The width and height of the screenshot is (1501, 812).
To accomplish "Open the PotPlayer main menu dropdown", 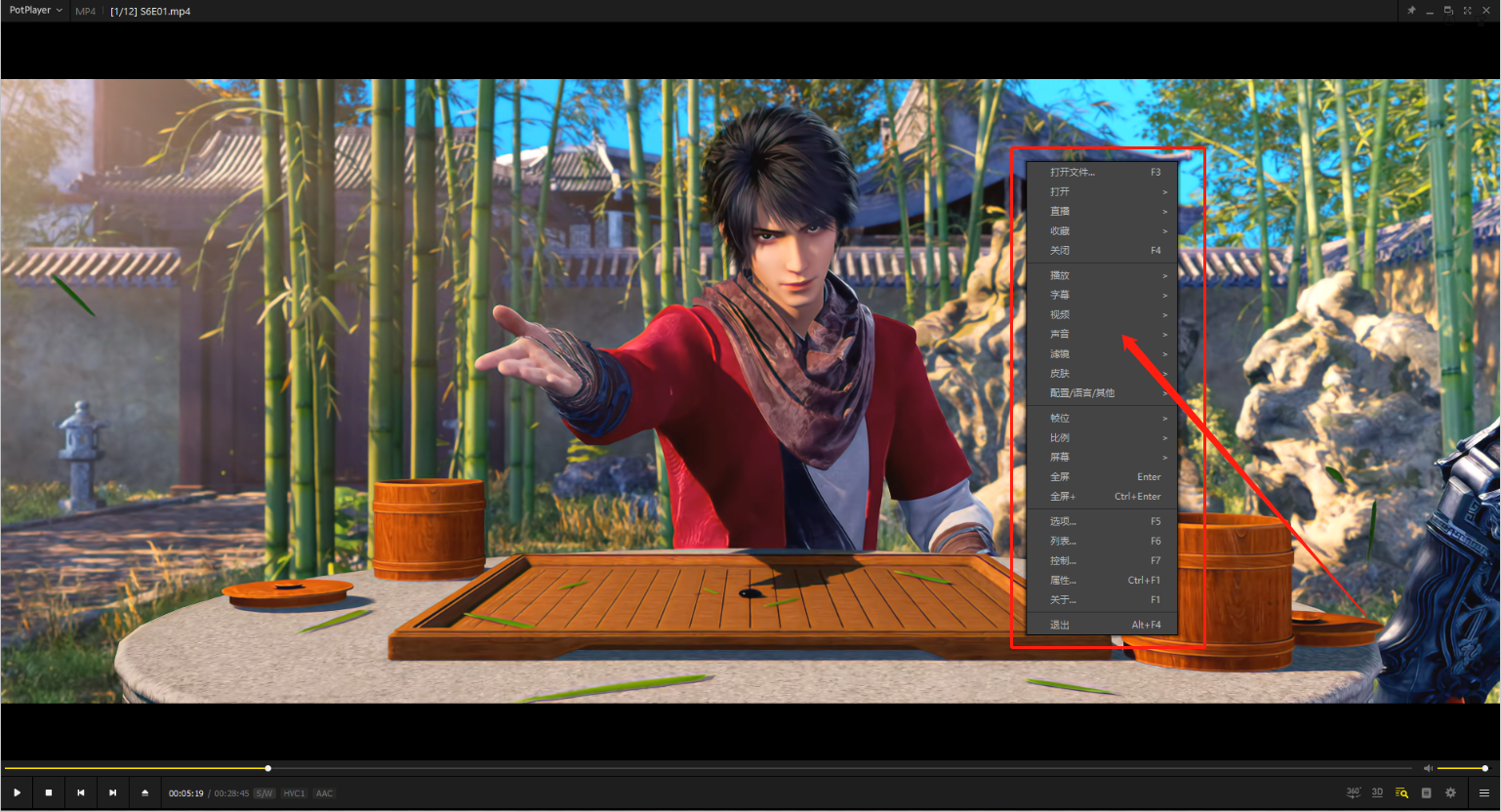I will click(x=36, y=11).
